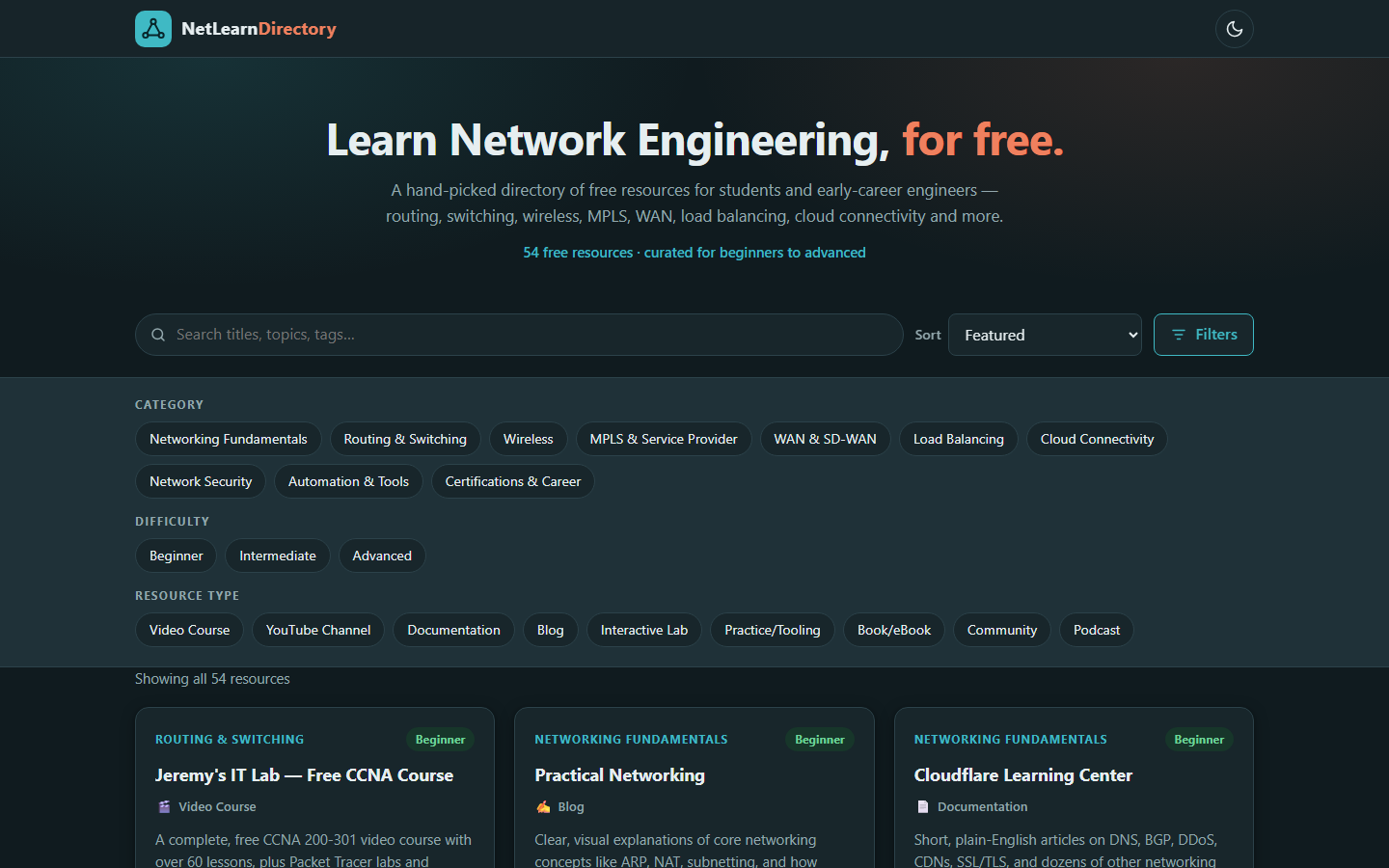The image size is (1389, 868).
Task: Toggle the Routing & Switching category chip
Action: point(405,439)
